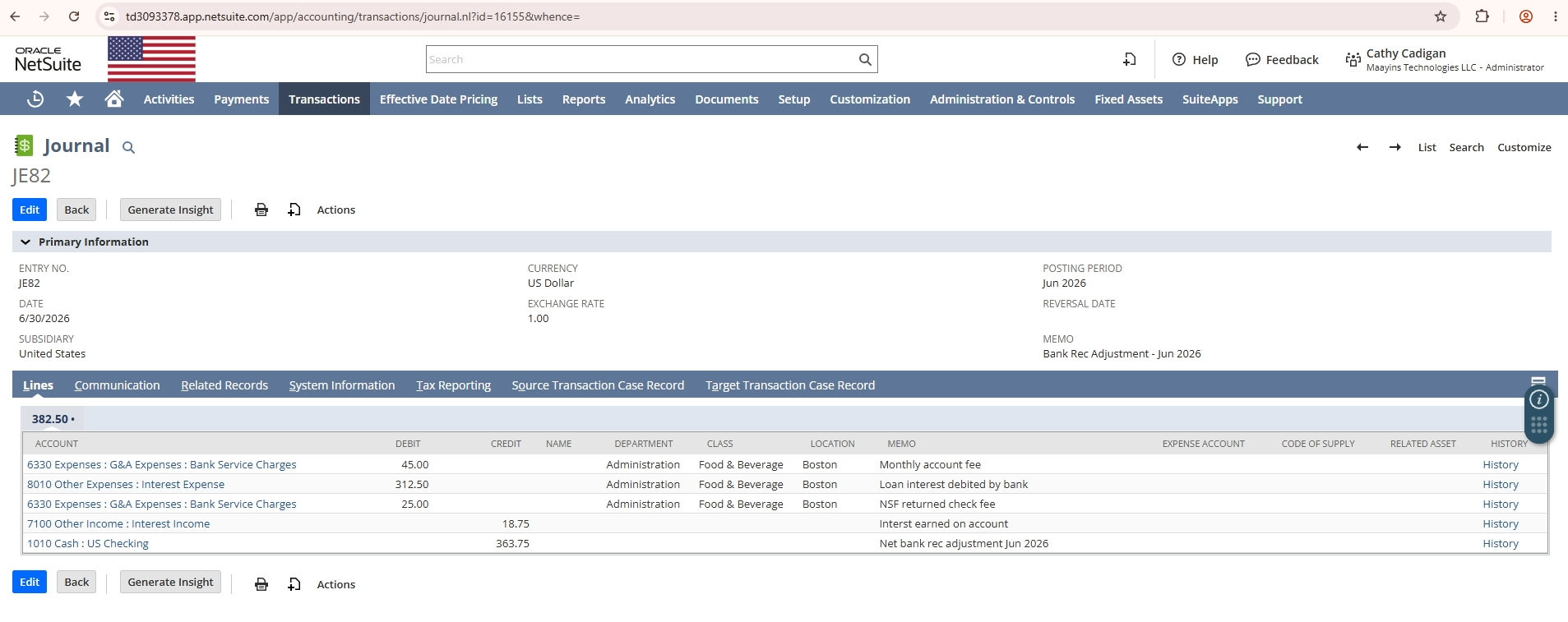Screen dimensions: 1568x622
Task: Go back using the browser back arrow
Action: click(15, 16)
